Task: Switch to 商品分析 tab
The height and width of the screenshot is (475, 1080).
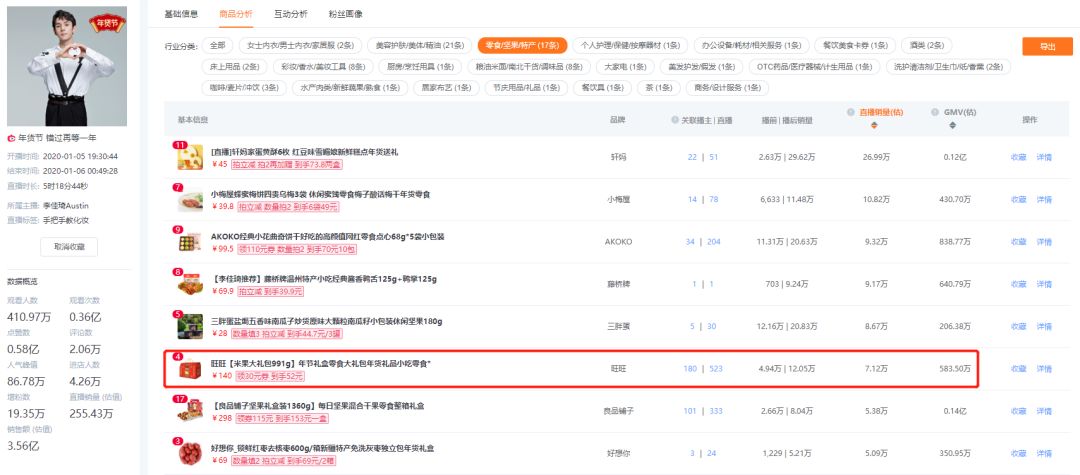Action: click(x=236, y=14)
